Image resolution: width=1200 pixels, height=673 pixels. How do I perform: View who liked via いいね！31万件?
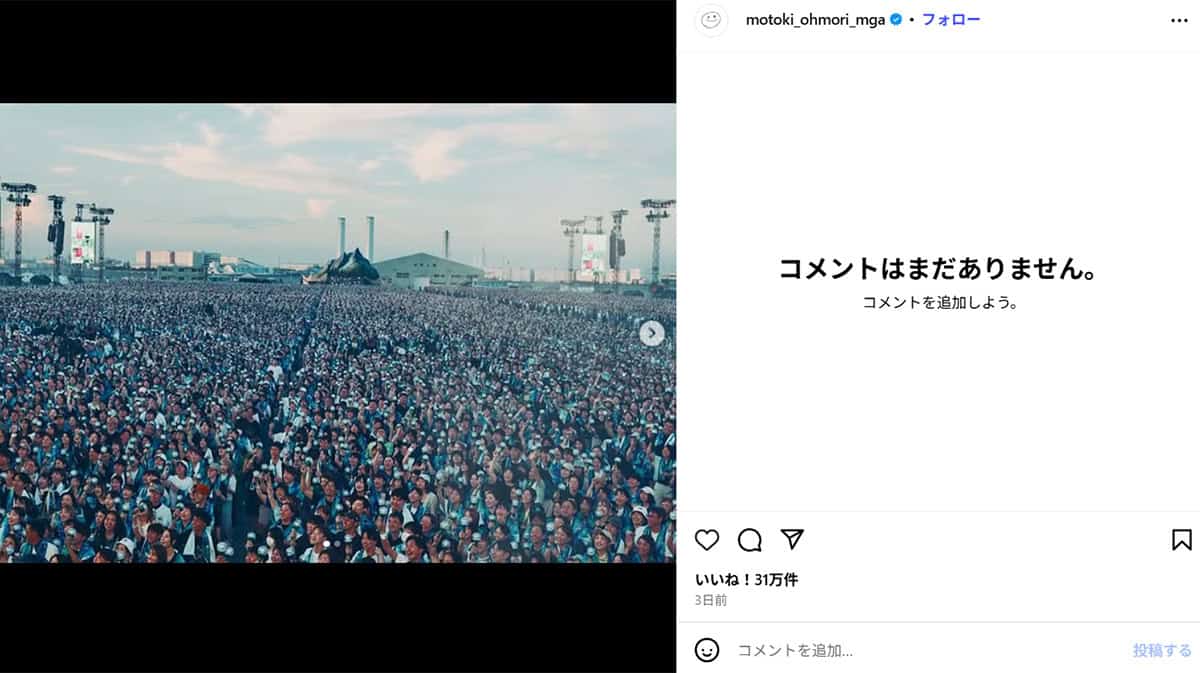pos(746,580)
